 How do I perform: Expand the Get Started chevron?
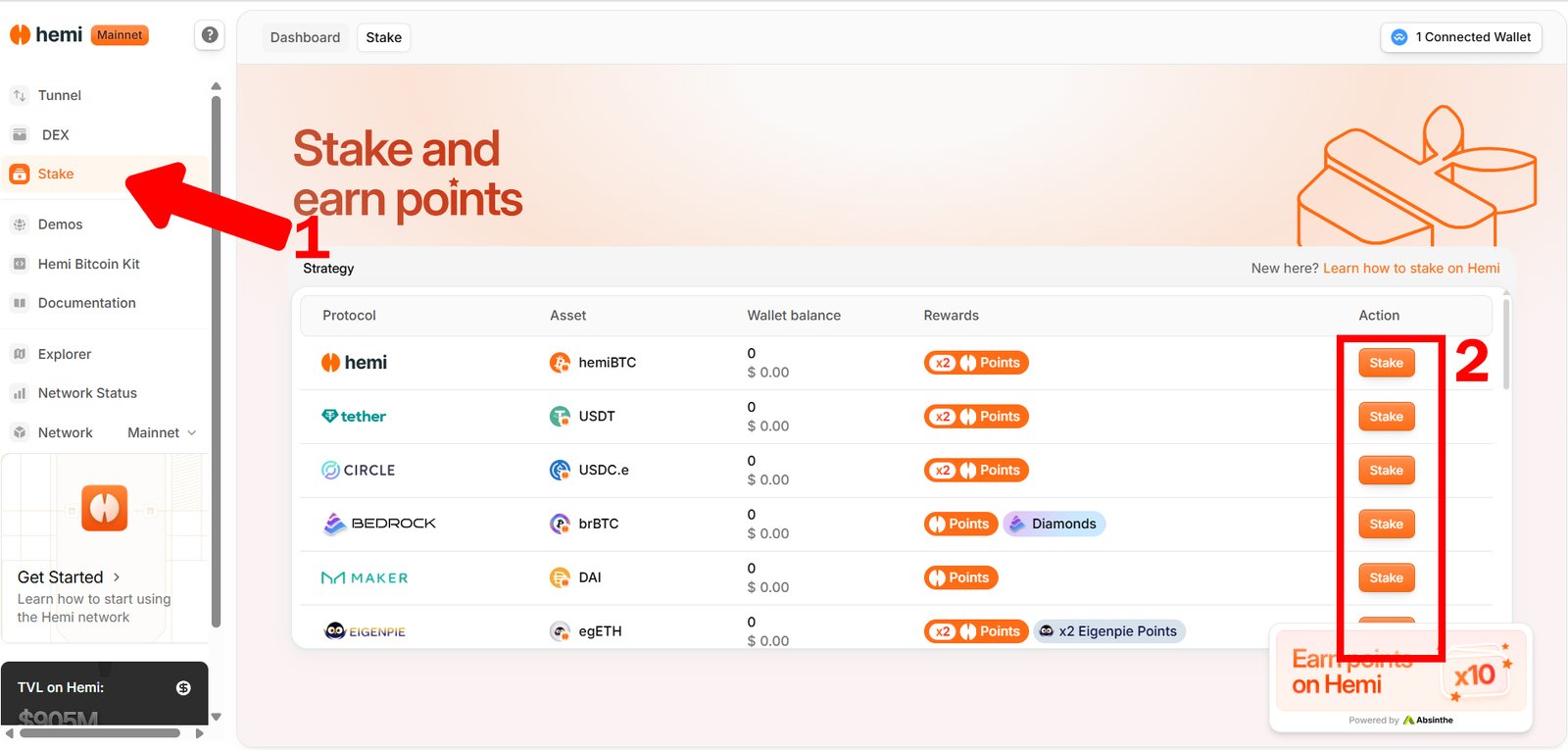(x=117, y=577)
